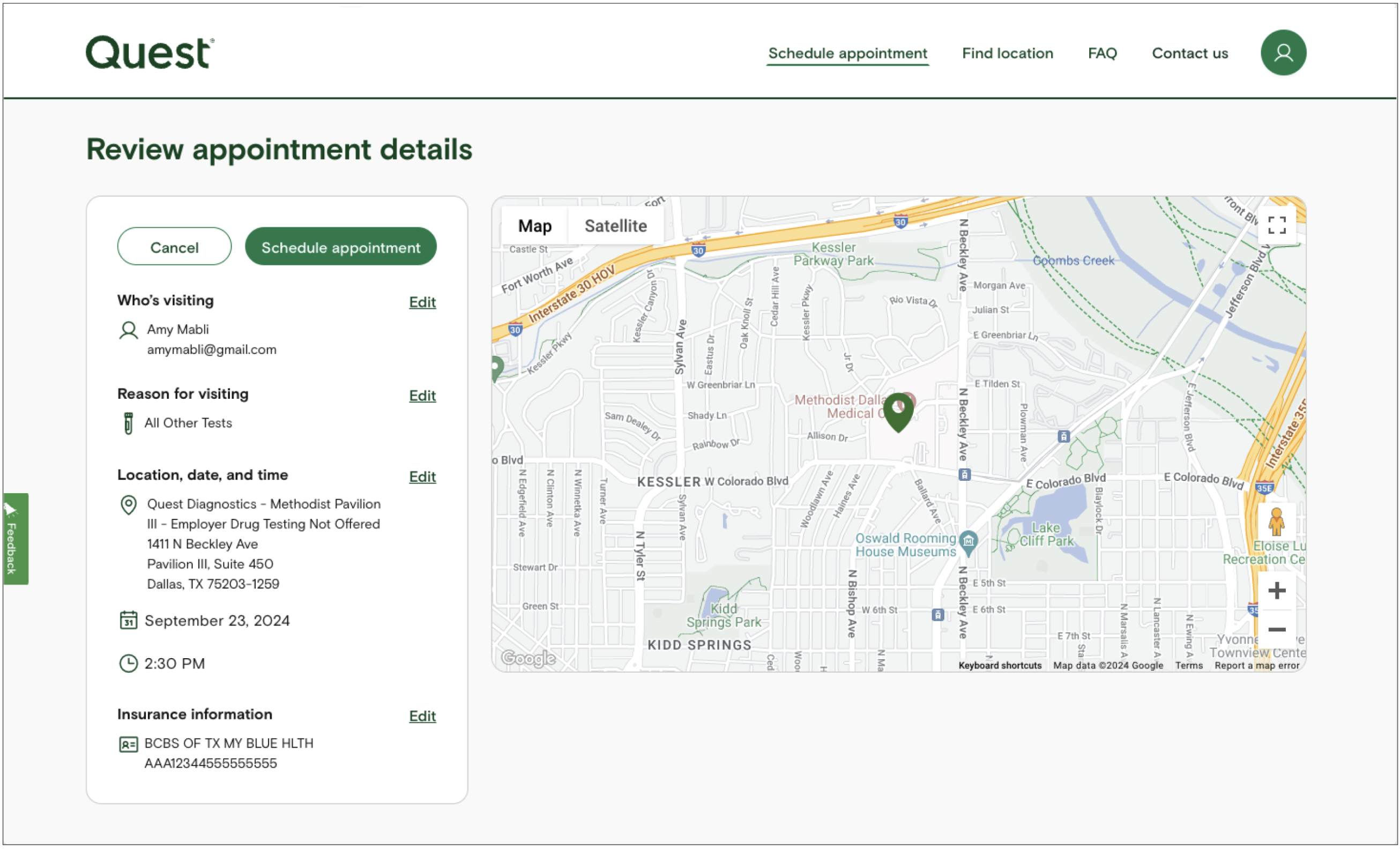Image resolution: width=1400 pixels, height=849 pixels.
Task: Click the transit stop icon near W 6th St
Action: point(938,614)
